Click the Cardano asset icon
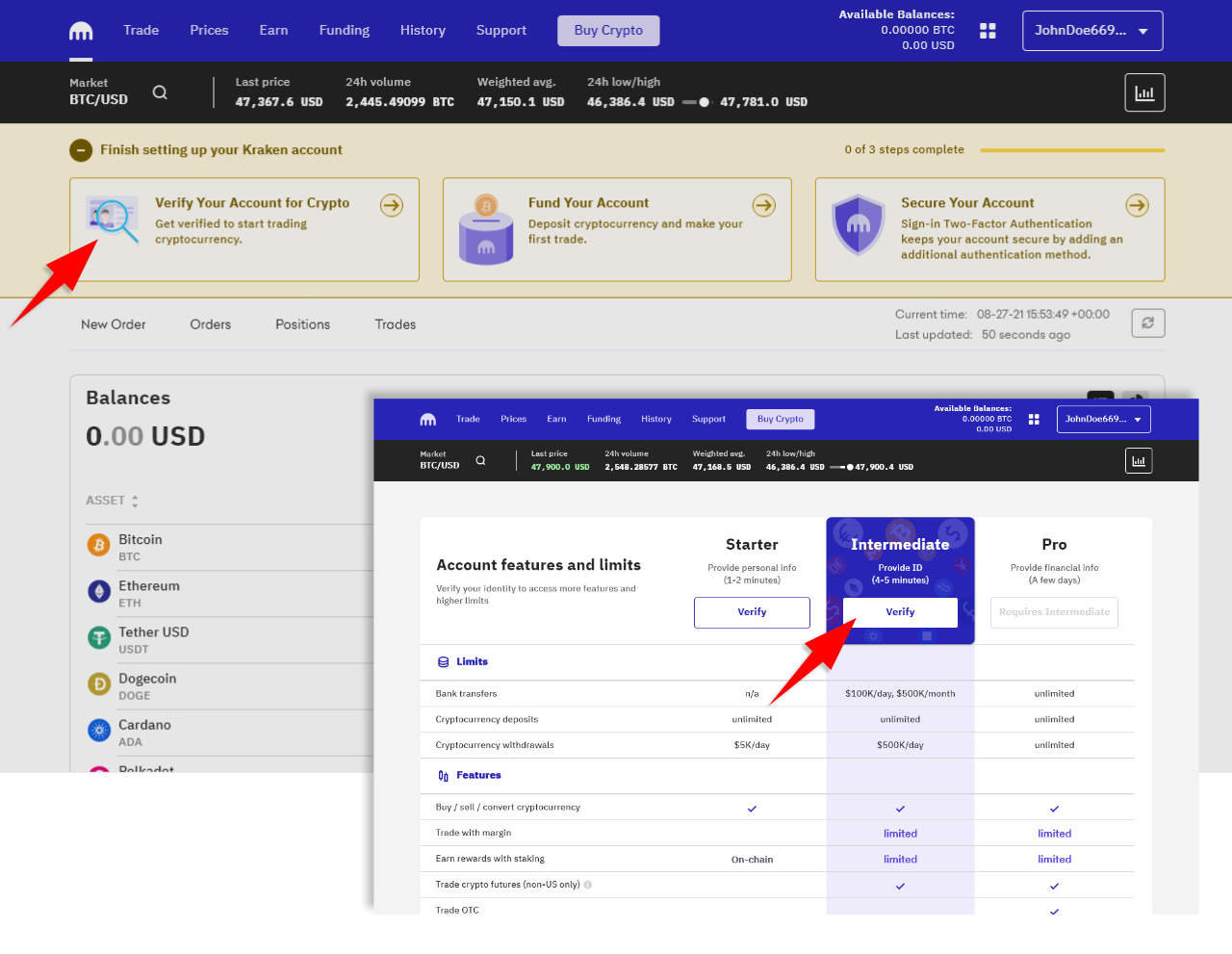This screenshot has width=1232, height=954. [x=99, y=731]
